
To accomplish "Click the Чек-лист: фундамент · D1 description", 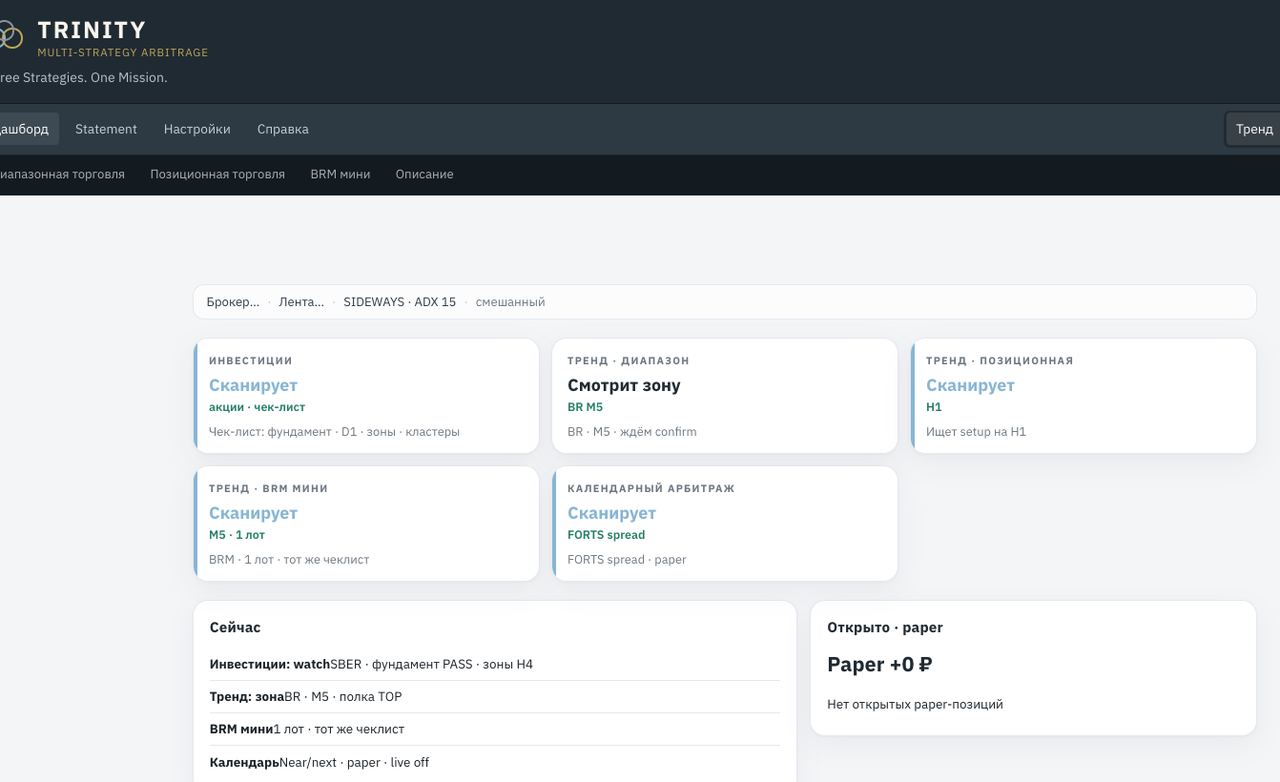I will point(334,432).
